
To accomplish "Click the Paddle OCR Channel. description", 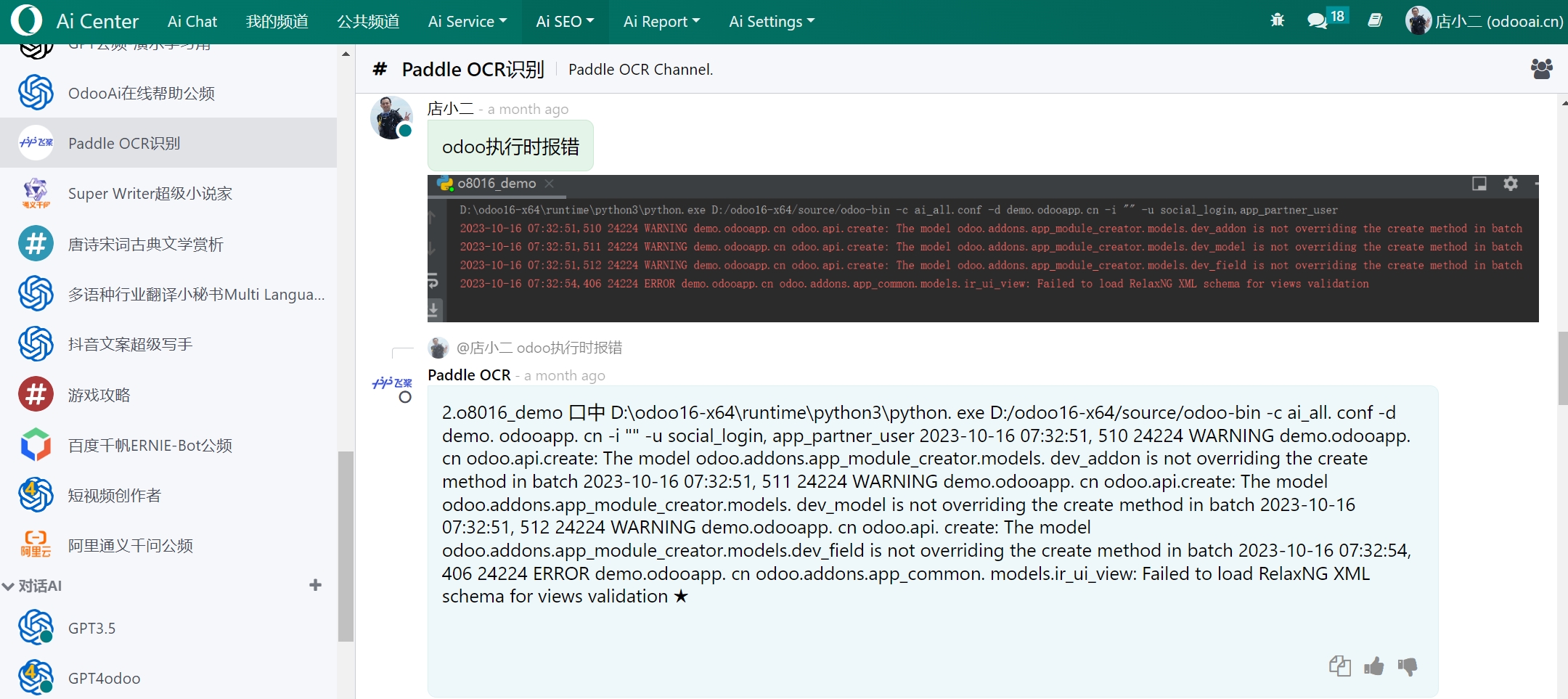I will [640, 70].
